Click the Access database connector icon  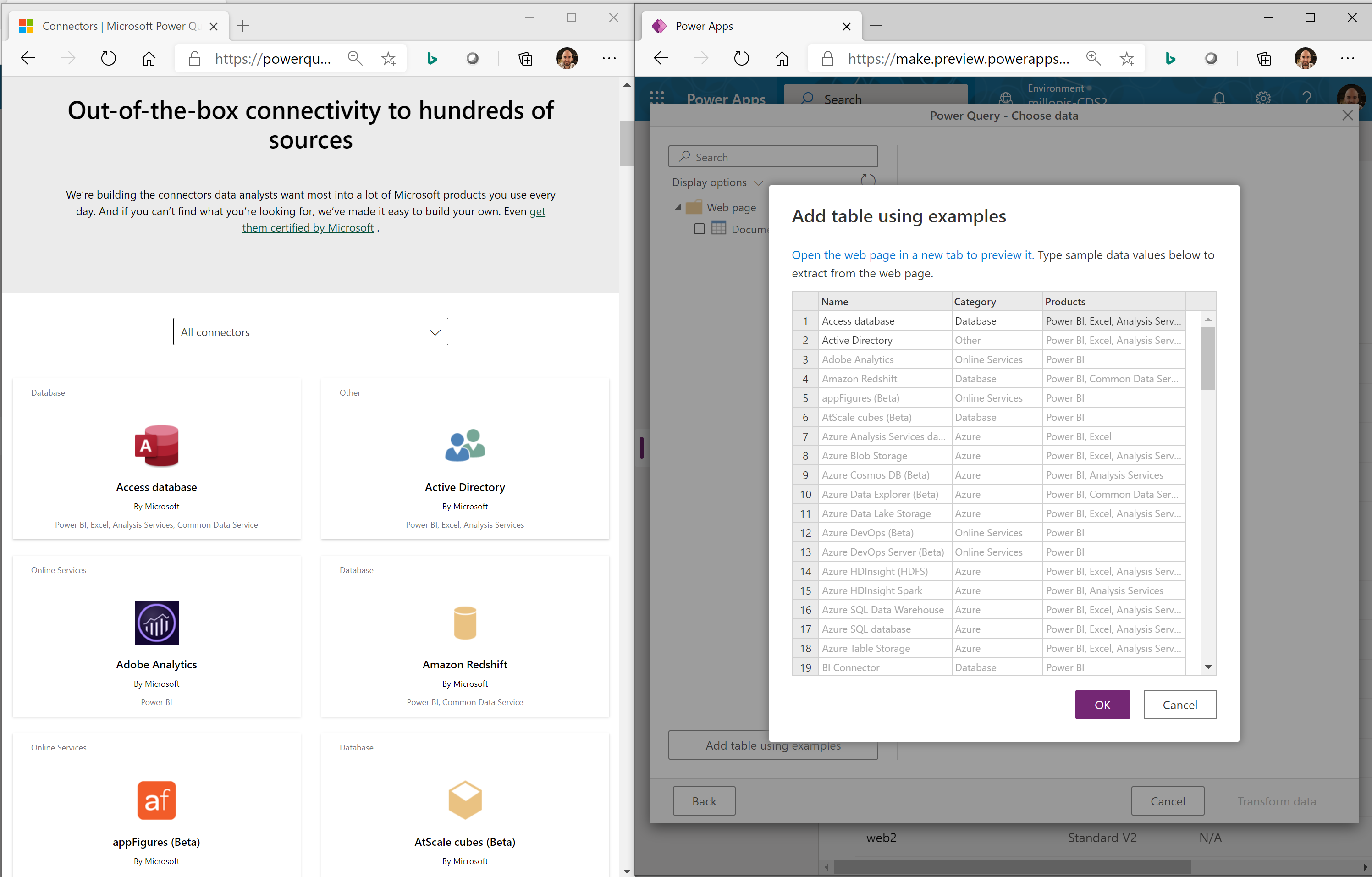point(156,446)
